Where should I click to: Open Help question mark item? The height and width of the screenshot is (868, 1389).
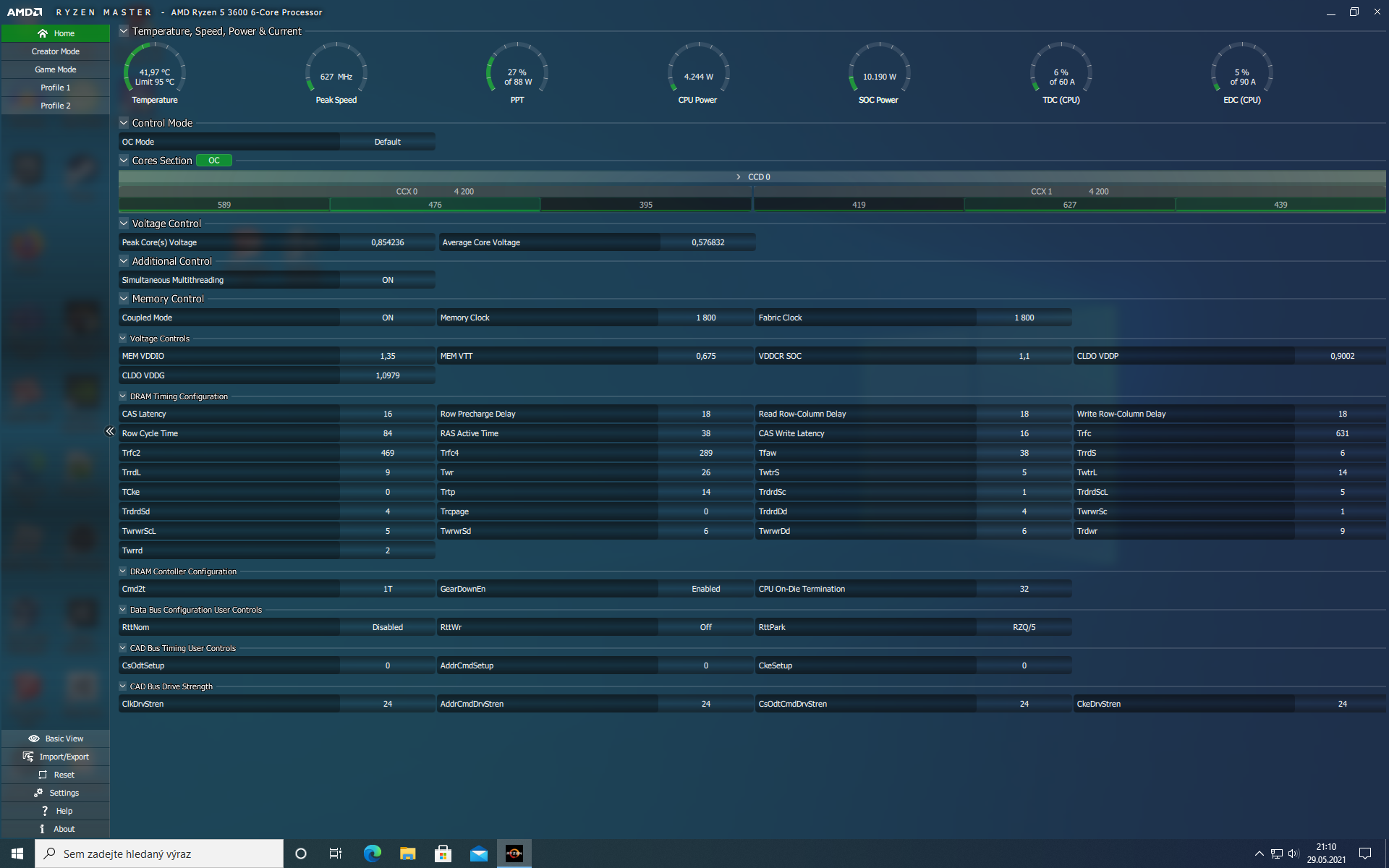[x=45, y=811]
